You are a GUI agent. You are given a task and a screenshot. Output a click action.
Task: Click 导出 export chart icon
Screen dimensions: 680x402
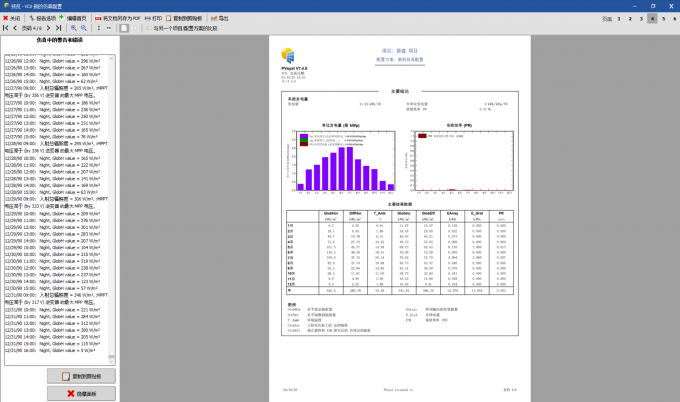[219, 18]
